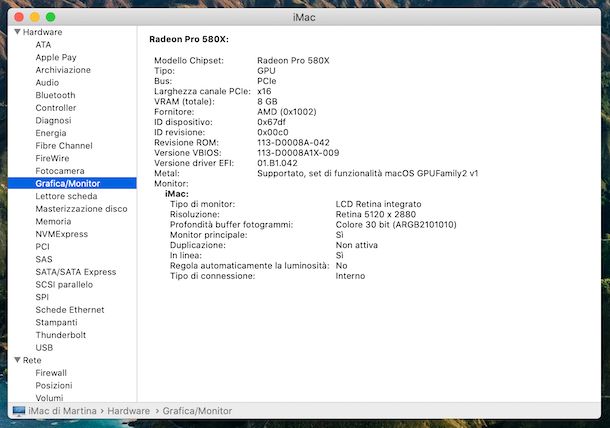Open Lettore scheda entry
Image resolution: width=610 pixels, height=428 pixels.
click(66, 196)
